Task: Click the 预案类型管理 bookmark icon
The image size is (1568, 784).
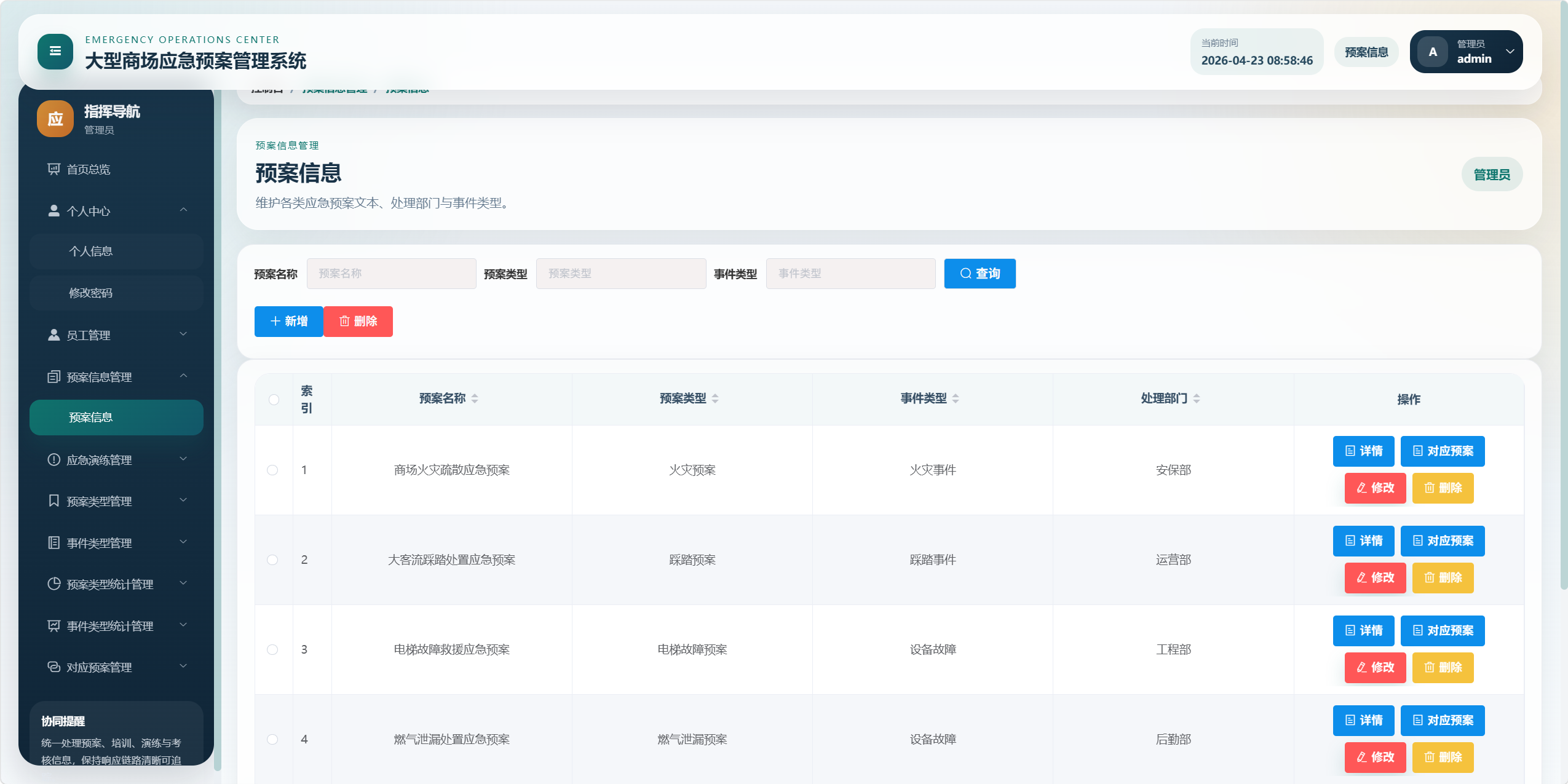Action: click(x=54, y=501)
